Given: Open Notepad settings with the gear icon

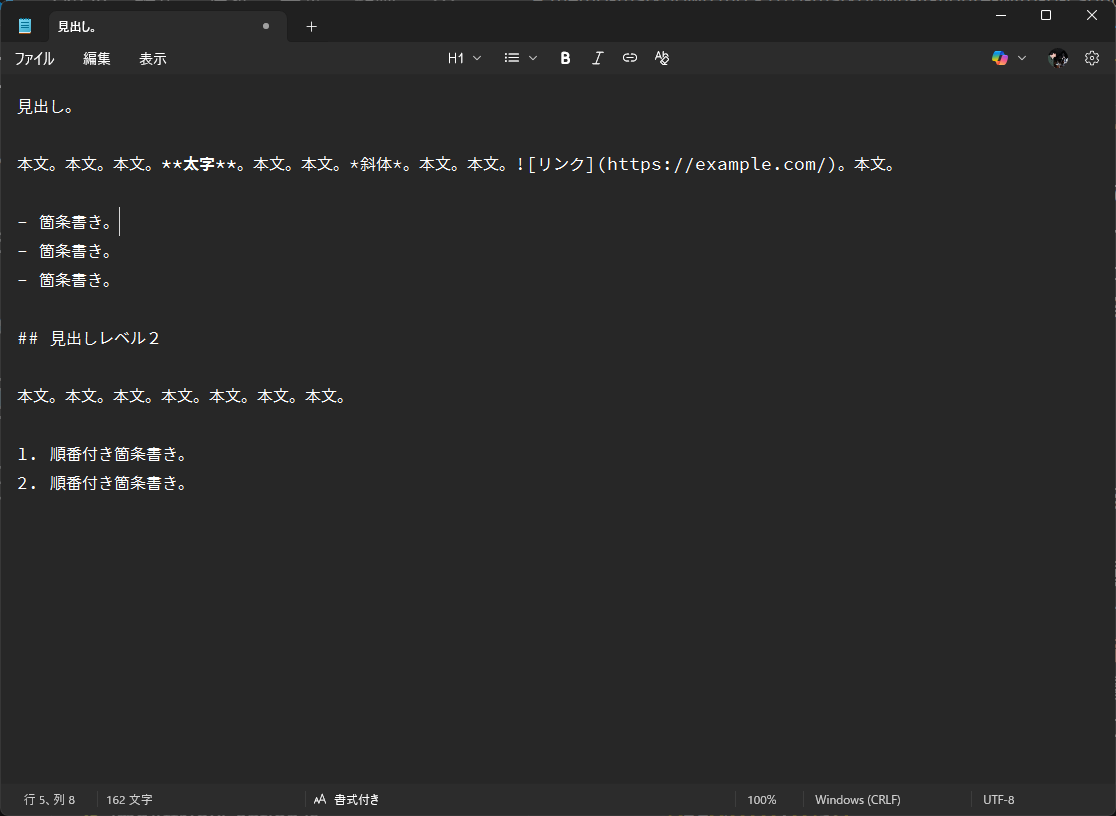Looking at the screenshot, I should point(1092,58).
